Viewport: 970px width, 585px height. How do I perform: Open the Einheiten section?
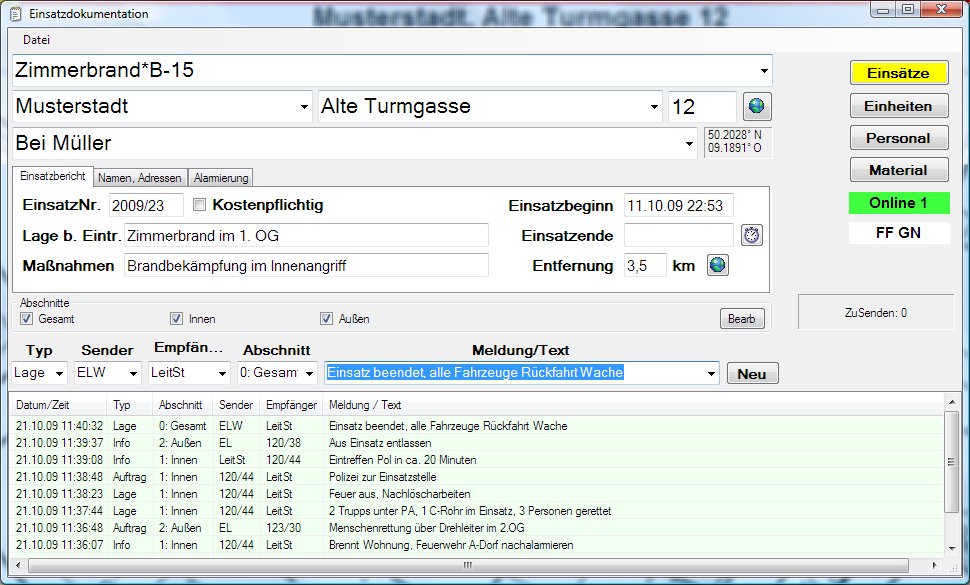[x=898, y=106]
